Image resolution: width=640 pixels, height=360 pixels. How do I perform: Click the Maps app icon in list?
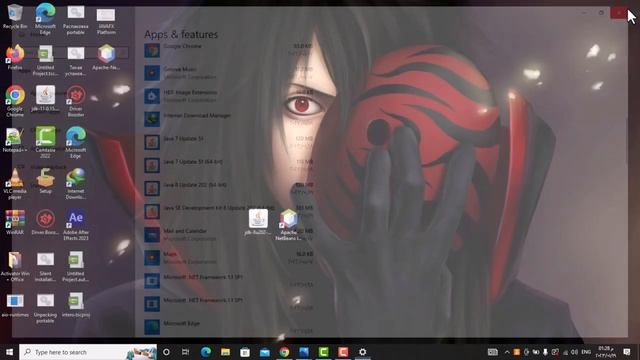(152, 258)
